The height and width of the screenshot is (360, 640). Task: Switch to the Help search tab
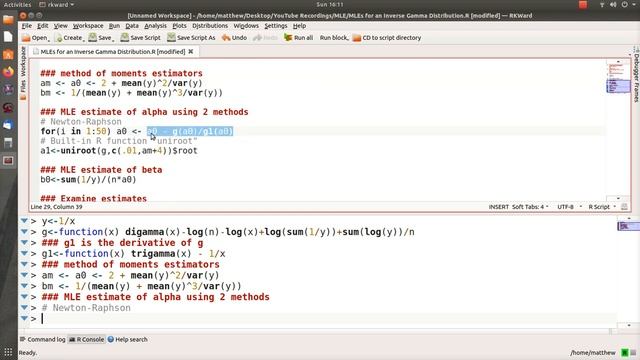127,340
